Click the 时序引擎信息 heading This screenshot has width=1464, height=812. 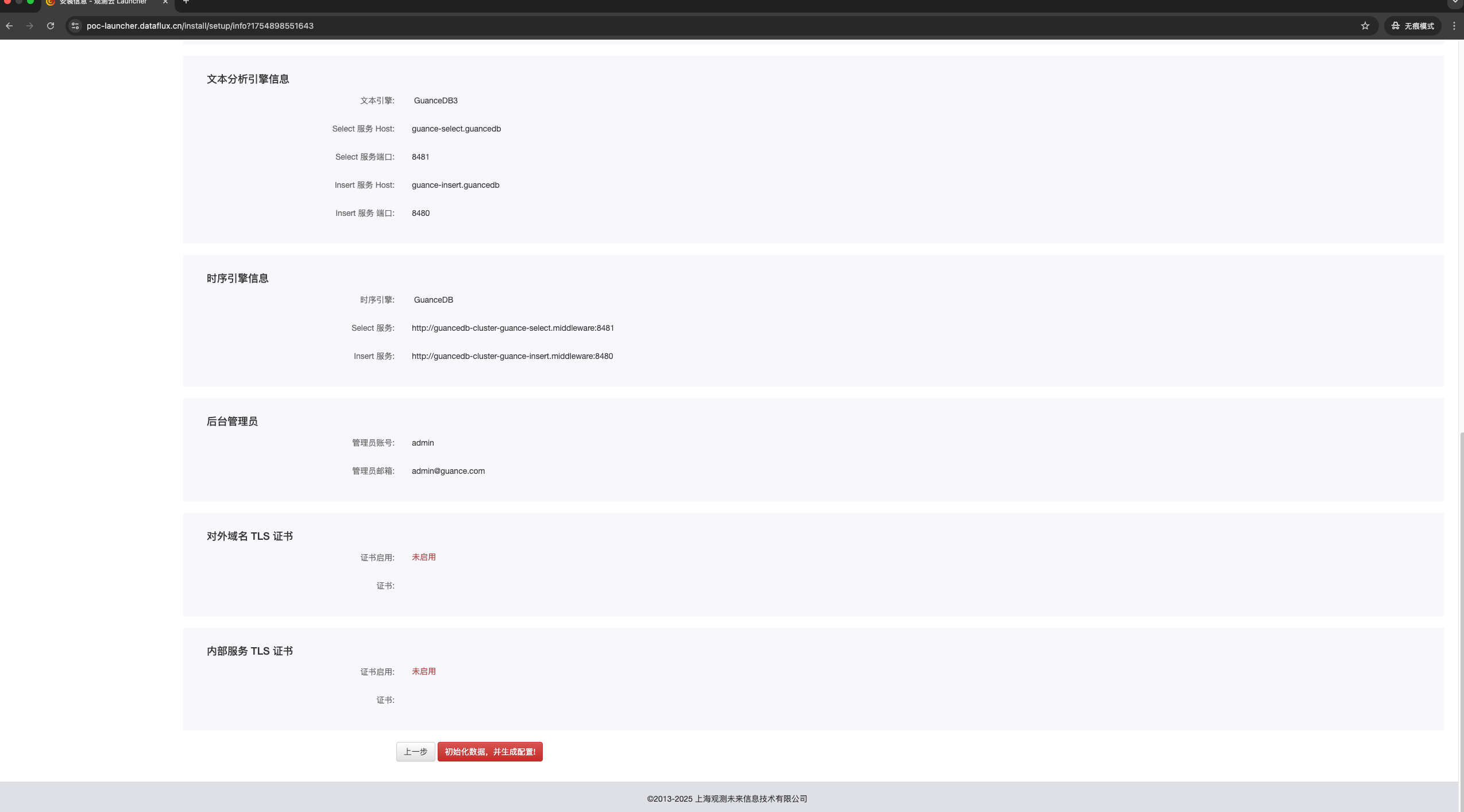[237, 279]
